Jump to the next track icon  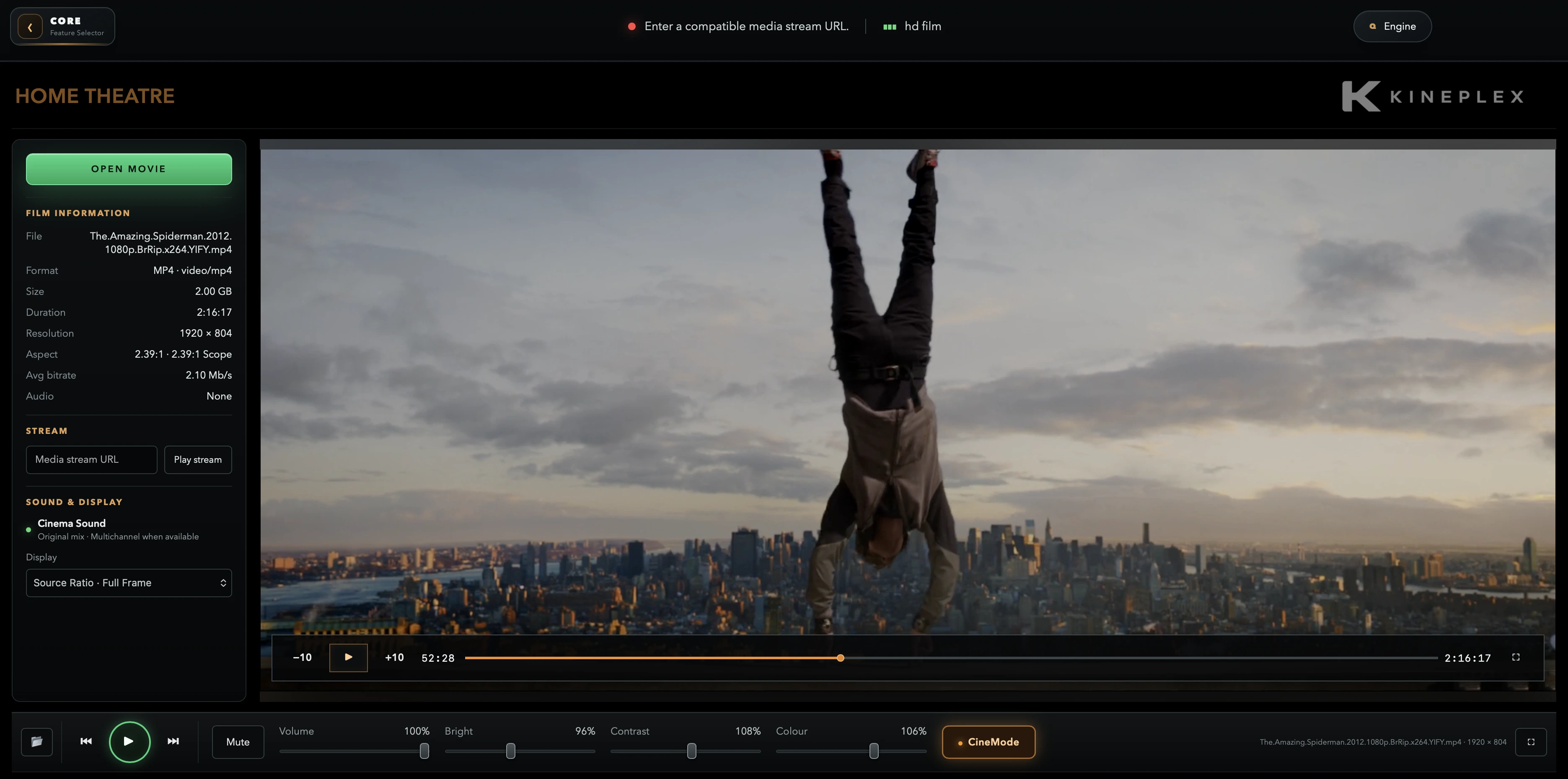pos(173,741)
